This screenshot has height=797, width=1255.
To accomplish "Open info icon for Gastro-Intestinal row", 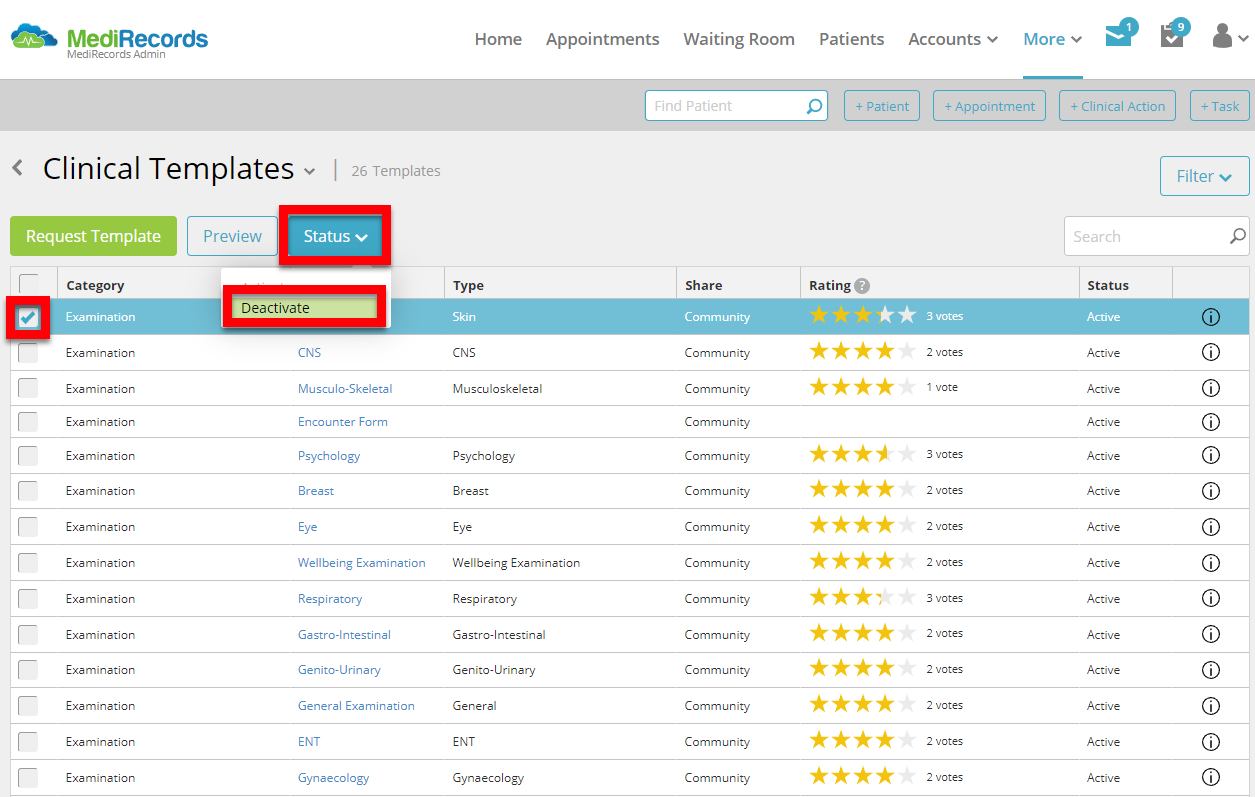I will coord(1210,635).
